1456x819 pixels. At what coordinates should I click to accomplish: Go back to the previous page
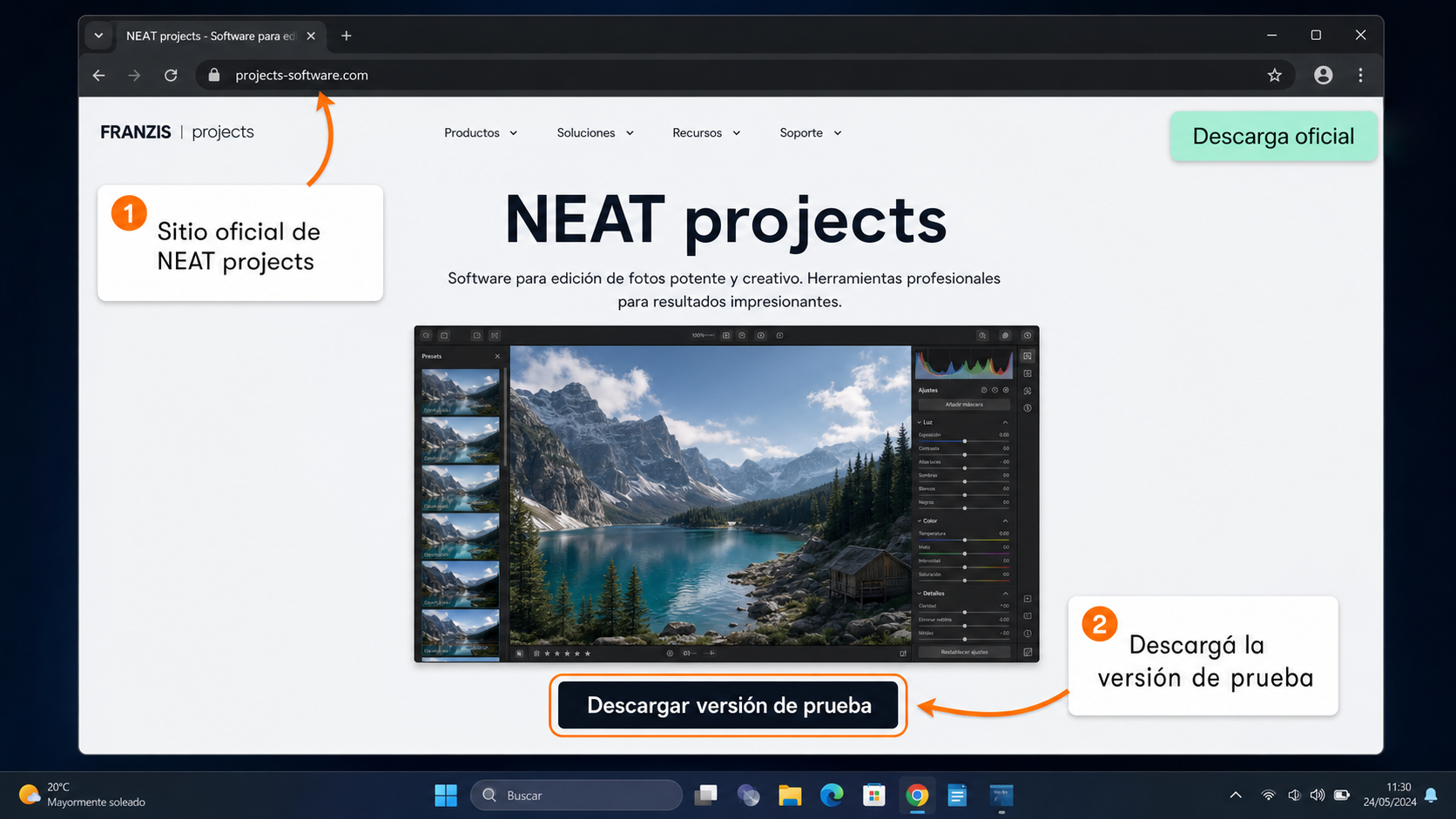click(x=98, y=76)
